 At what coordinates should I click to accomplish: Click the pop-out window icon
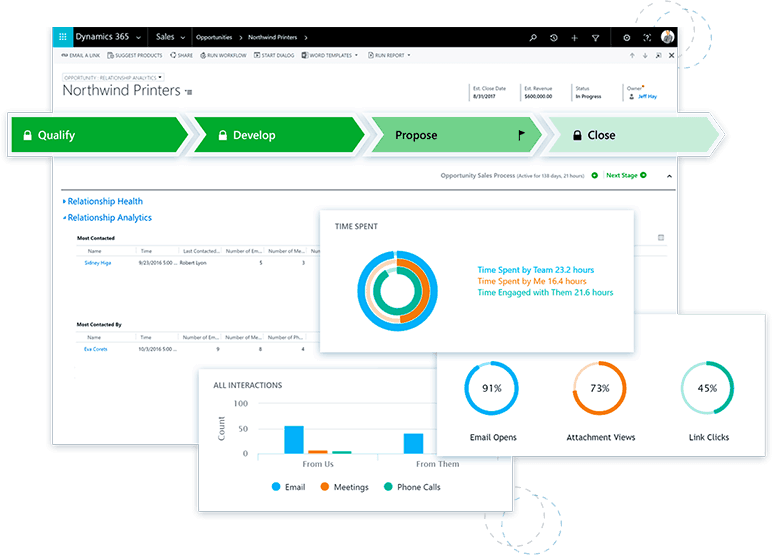[x=658, y=56]
